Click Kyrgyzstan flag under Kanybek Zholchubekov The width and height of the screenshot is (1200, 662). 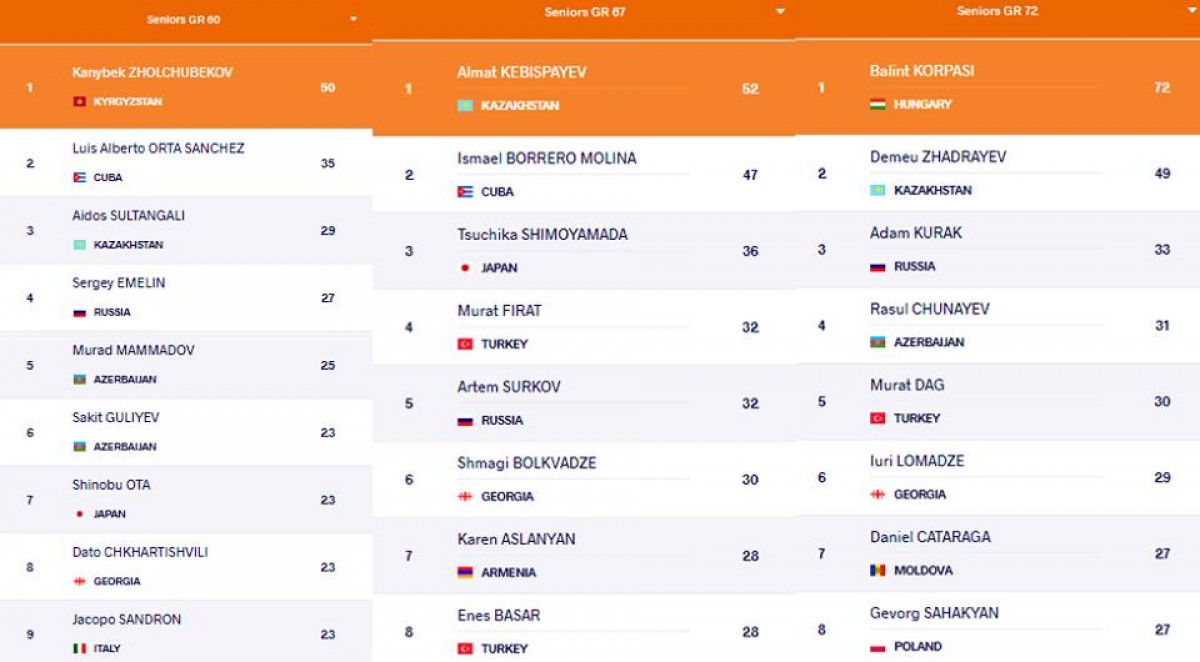click(79, 102)
